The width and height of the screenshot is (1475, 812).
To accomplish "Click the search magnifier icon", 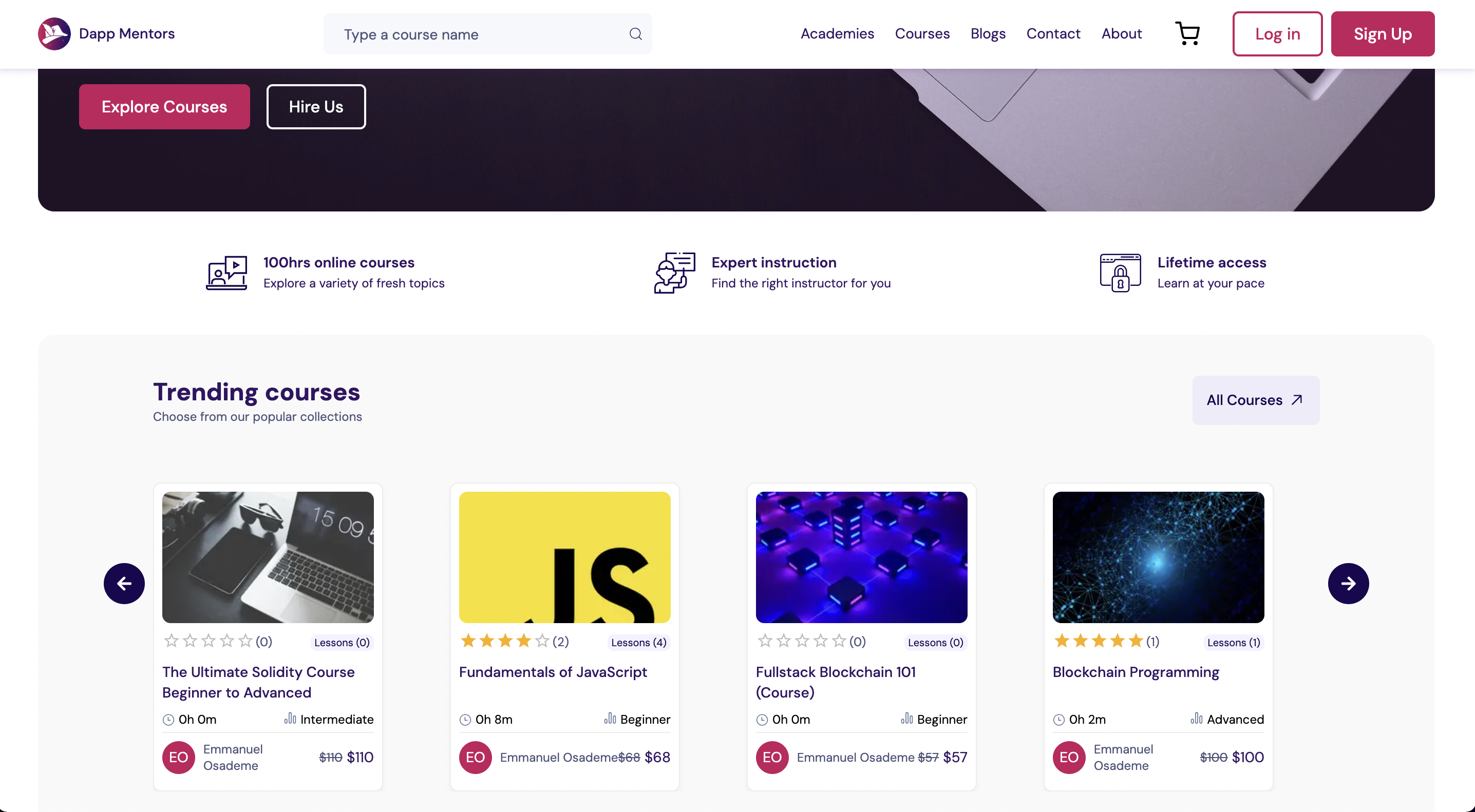I will (635, 34).
